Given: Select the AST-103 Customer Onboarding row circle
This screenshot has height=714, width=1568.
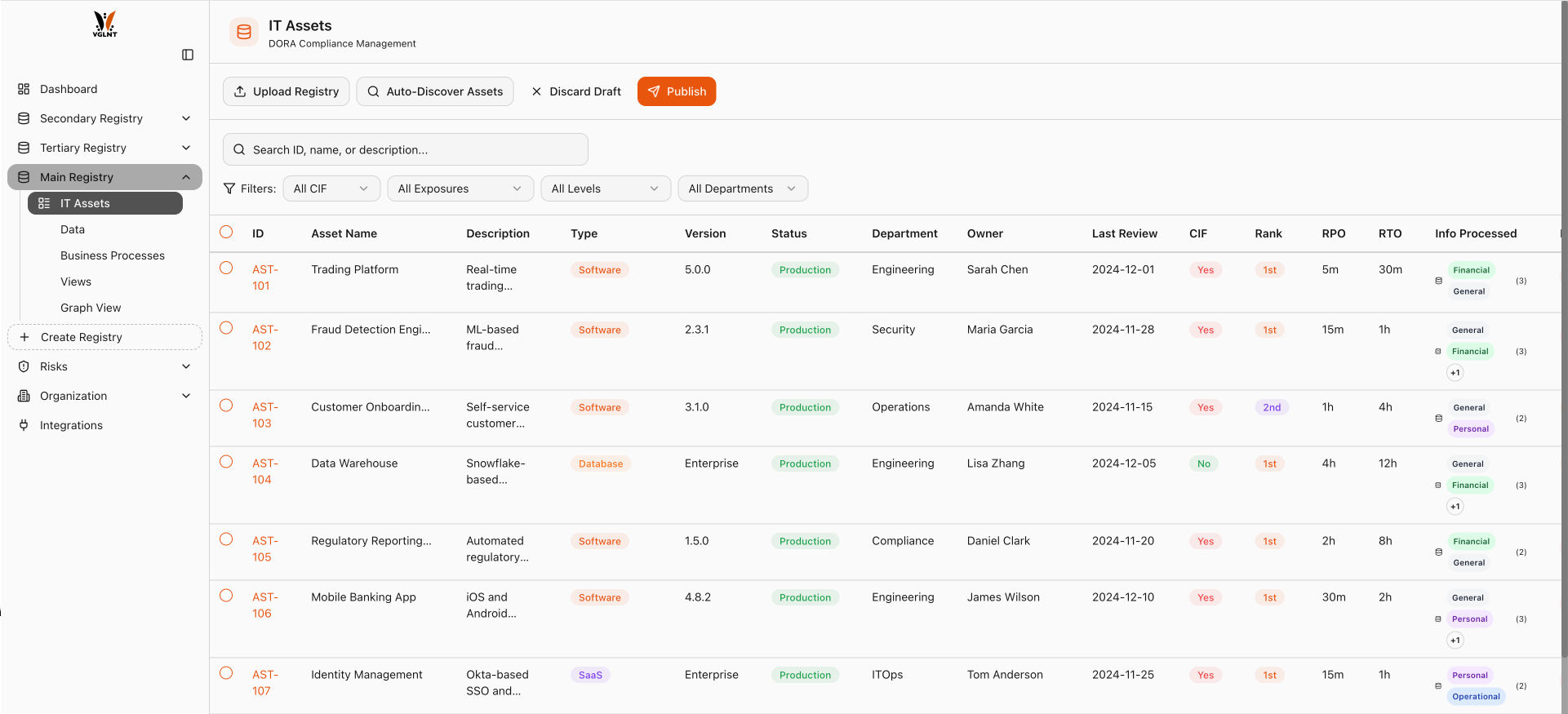Looking at the screenshot, I should 226,406.
